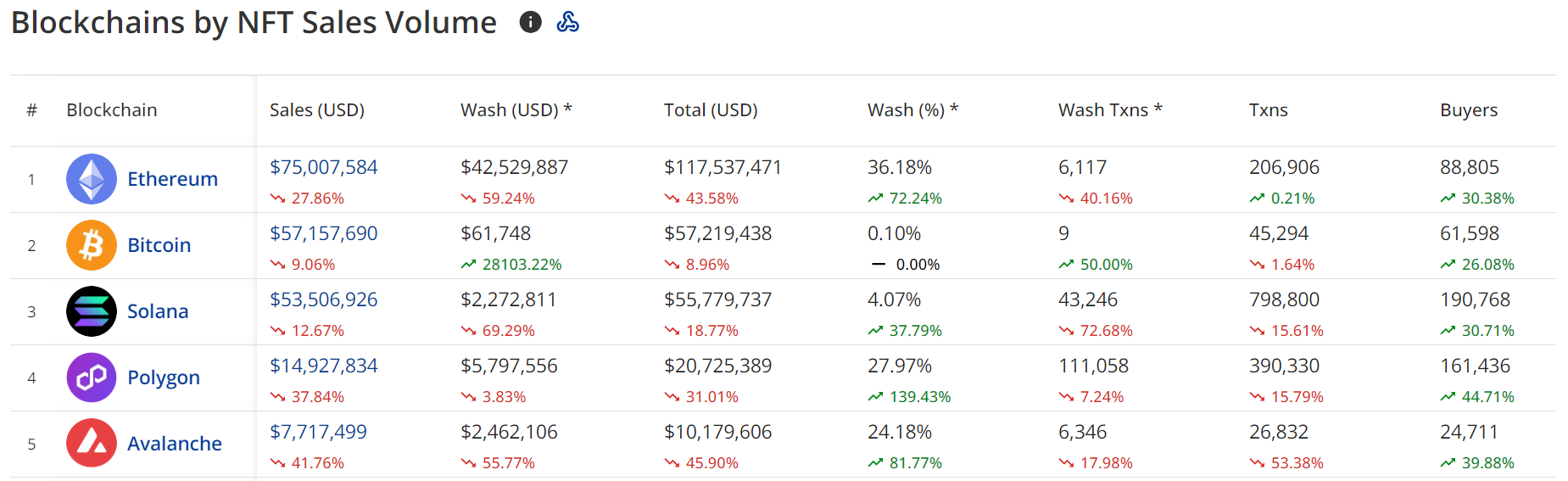Click the info icon beside the title
This screenshot has height=481, width=1568.
(530, 22)
